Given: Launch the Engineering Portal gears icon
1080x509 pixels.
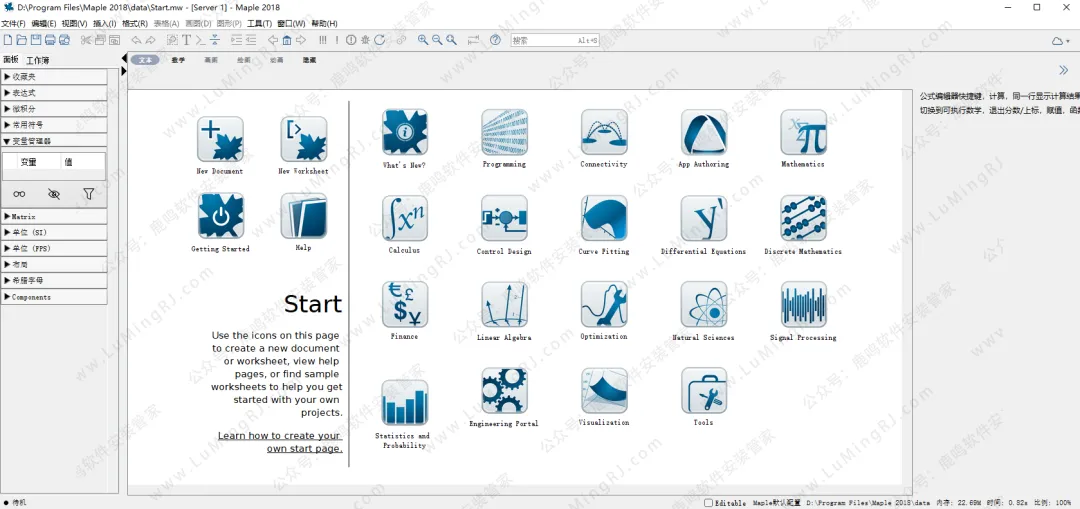Looking at the screenshot, I should point(504,391).
